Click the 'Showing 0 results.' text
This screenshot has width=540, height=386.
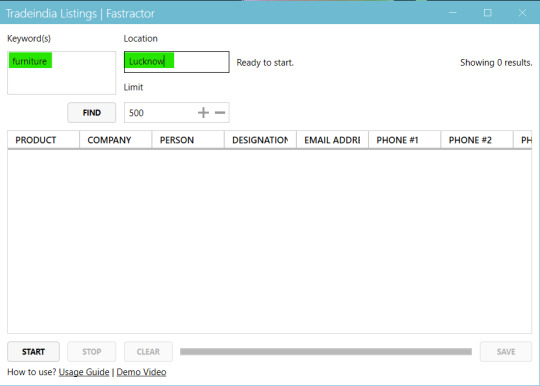coord(496,63)
